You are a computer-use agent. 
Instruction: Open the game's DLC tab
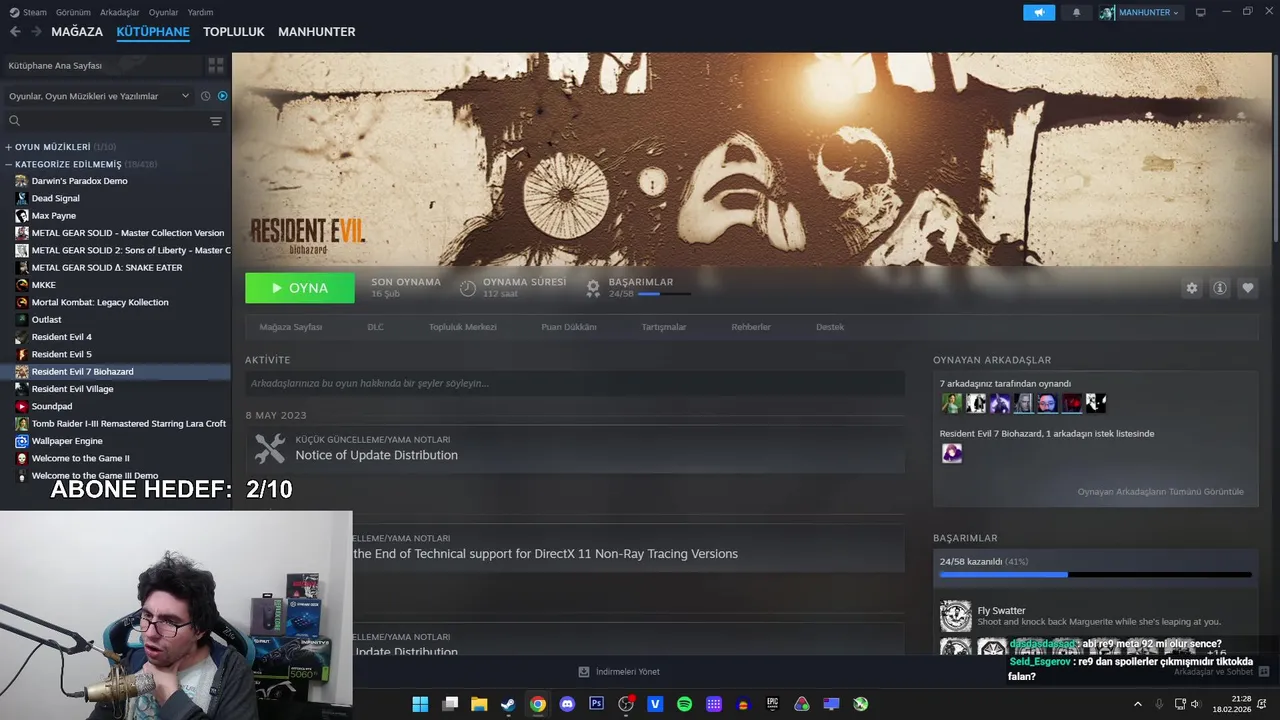point(375,327)
